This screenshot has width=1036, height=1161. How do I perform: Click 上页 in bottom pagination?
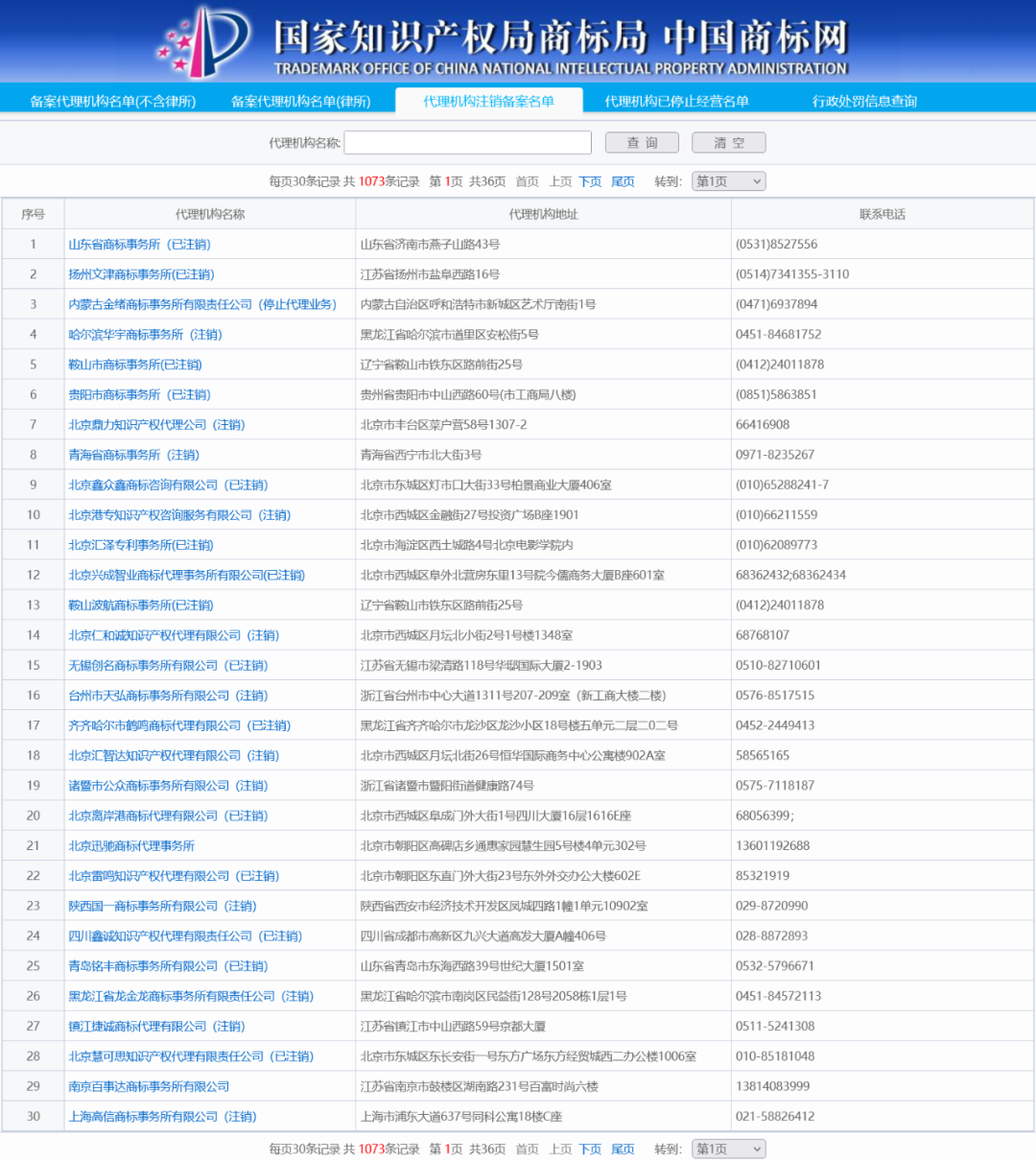click(560, 1149)
